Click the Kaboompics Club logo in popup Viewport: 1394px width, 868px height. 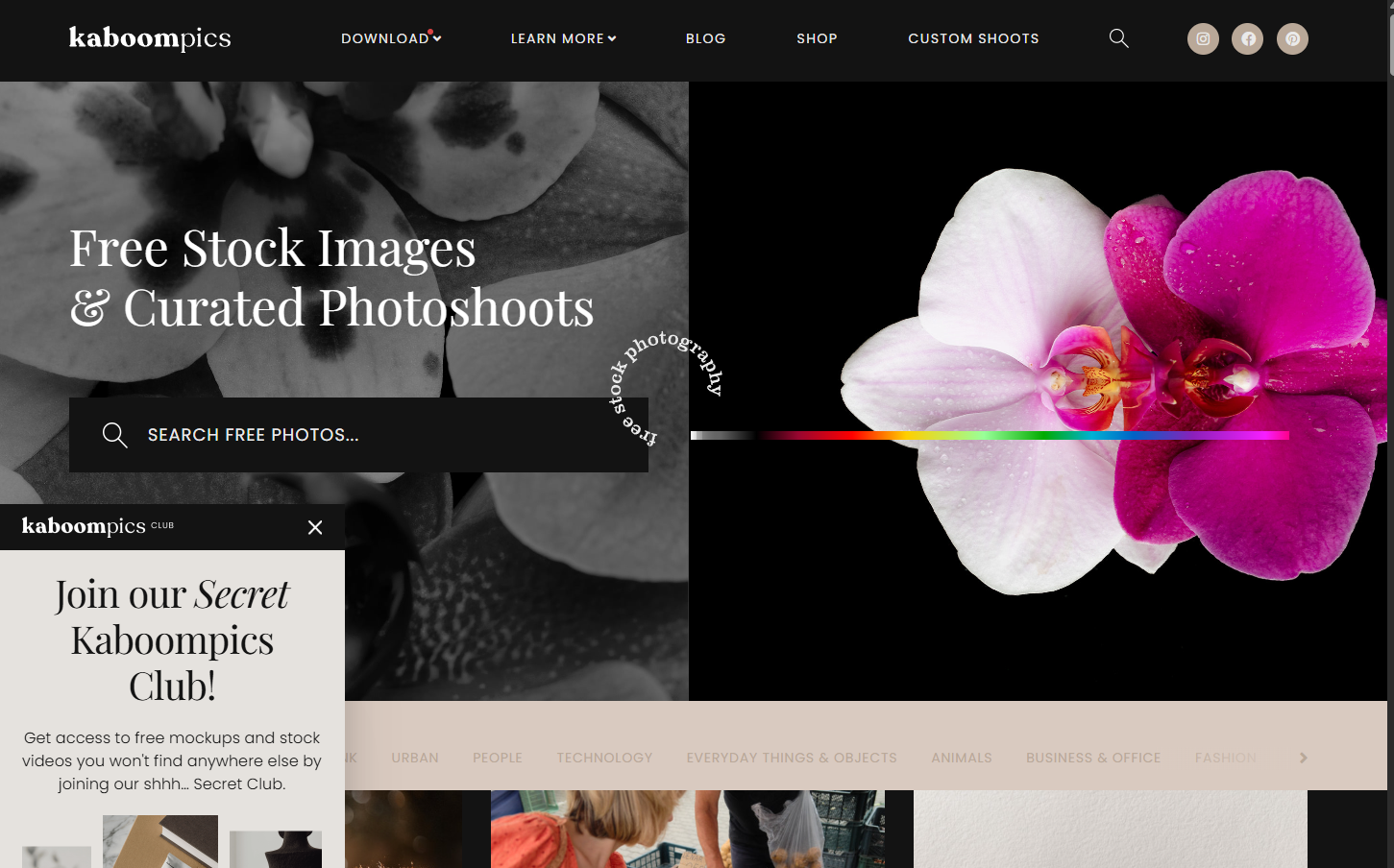98,526
